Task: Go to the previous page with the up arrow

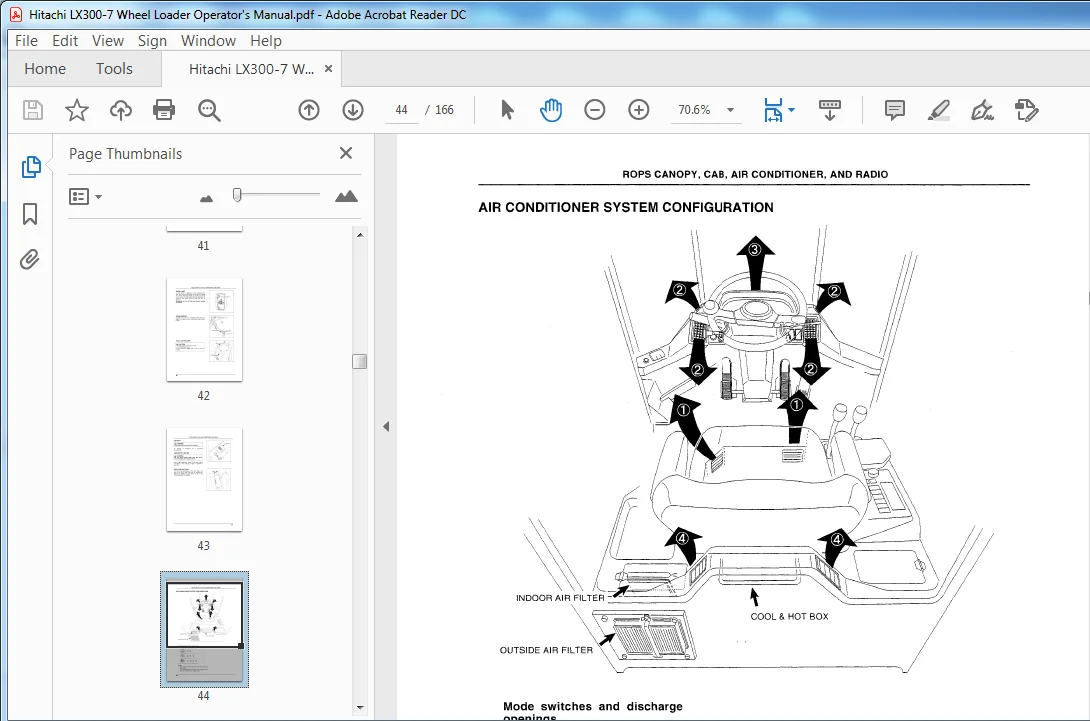Action: click(x=309, y=110)
